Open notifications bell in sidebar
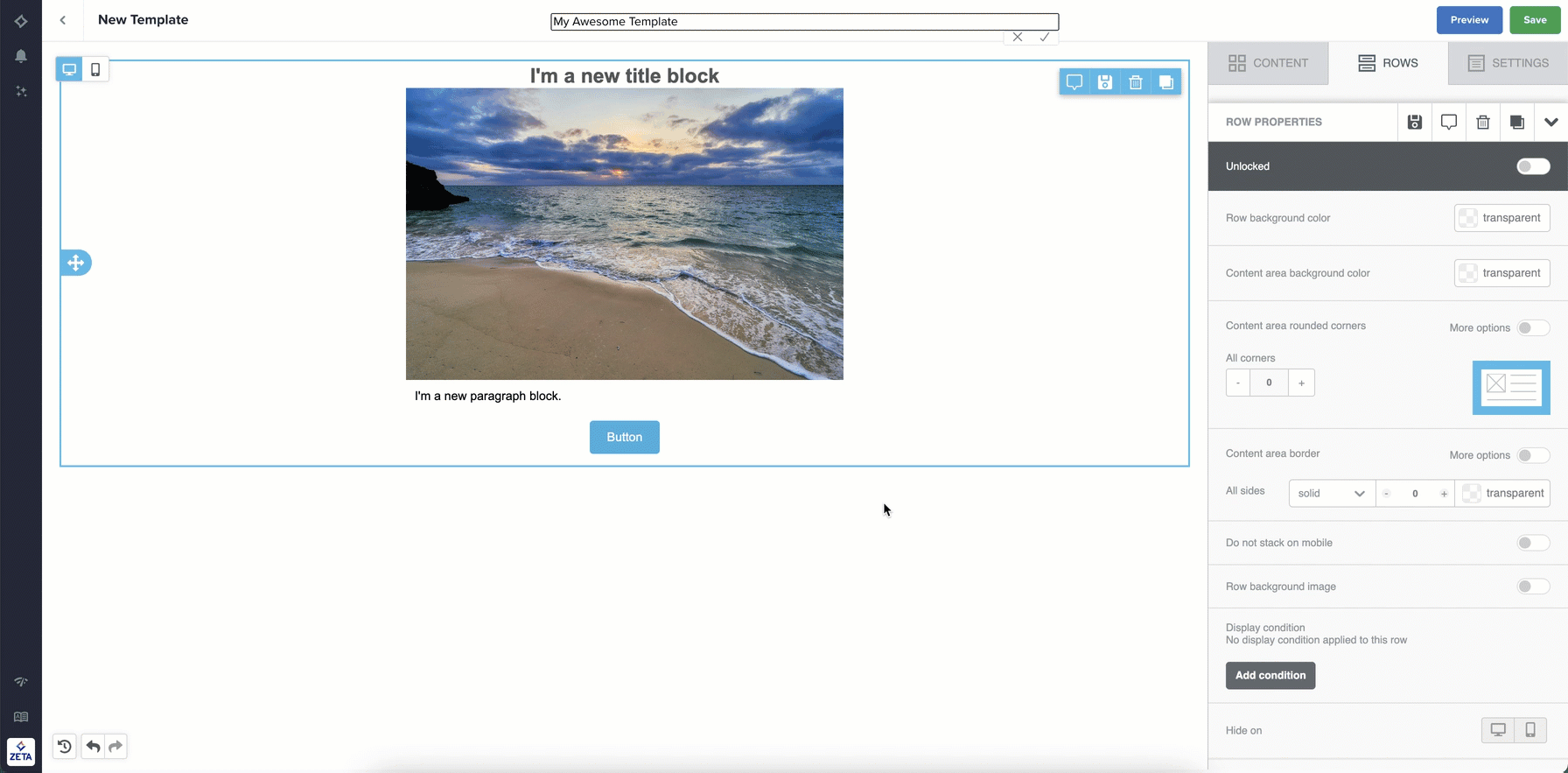This screenshot has width=1568, height=773. tap(21, 56)
